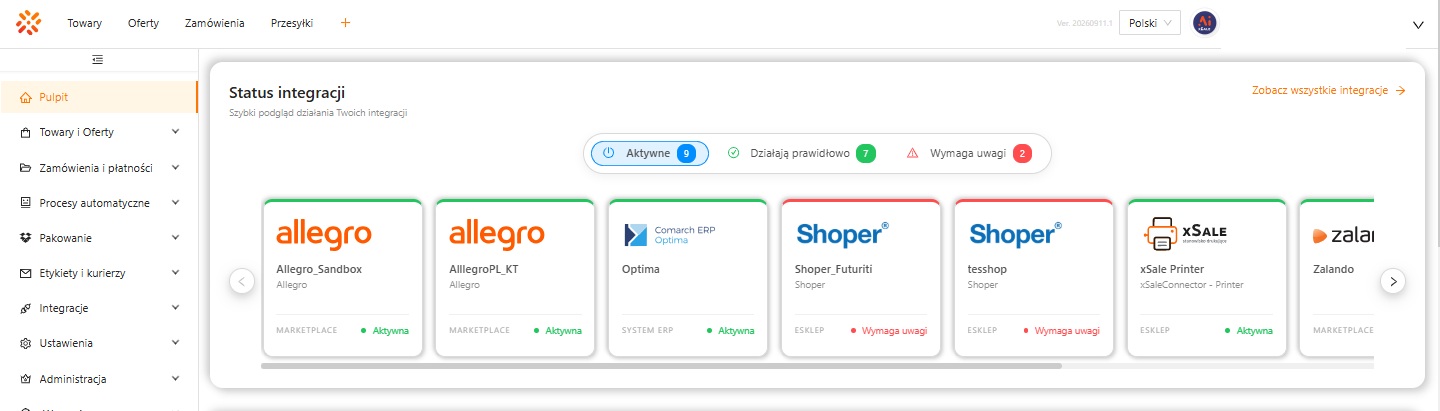Click the Administracja user icon
This screenshot has width=1440, height=411.
tap(26, 379)
